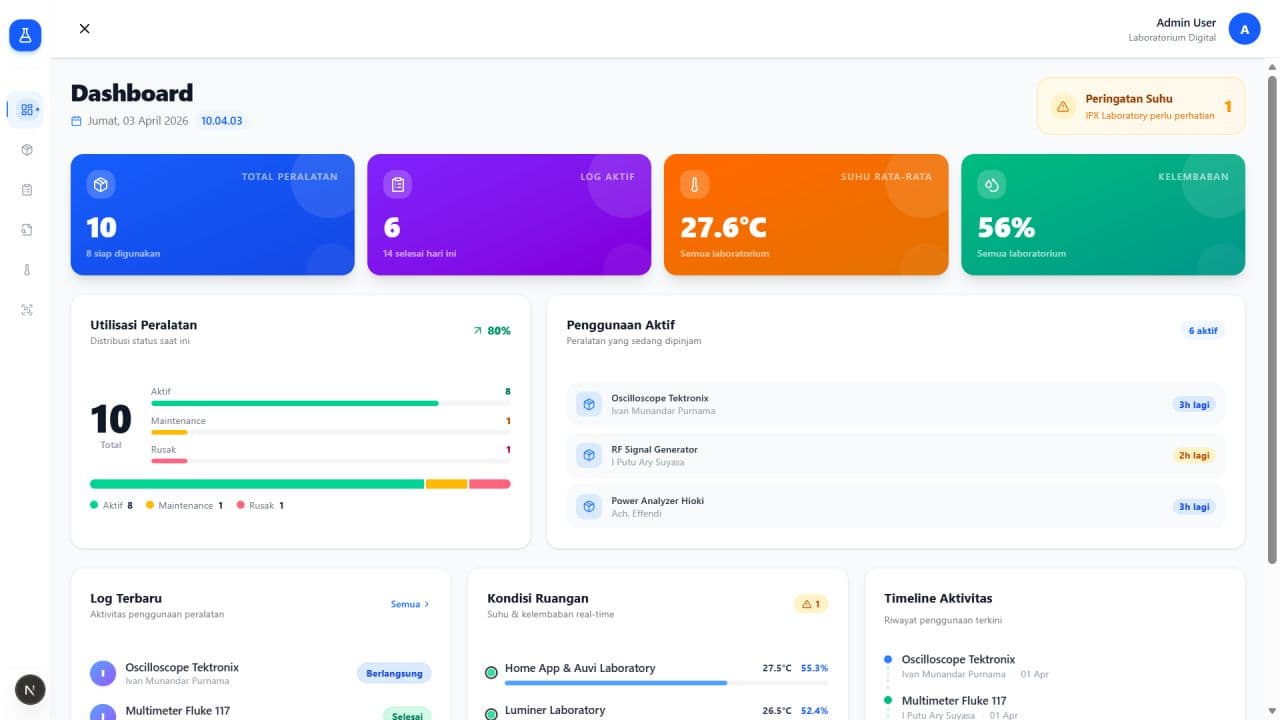Click the calendar icon beside the date
Viewport: 1280px width, 720px height.
76,121
